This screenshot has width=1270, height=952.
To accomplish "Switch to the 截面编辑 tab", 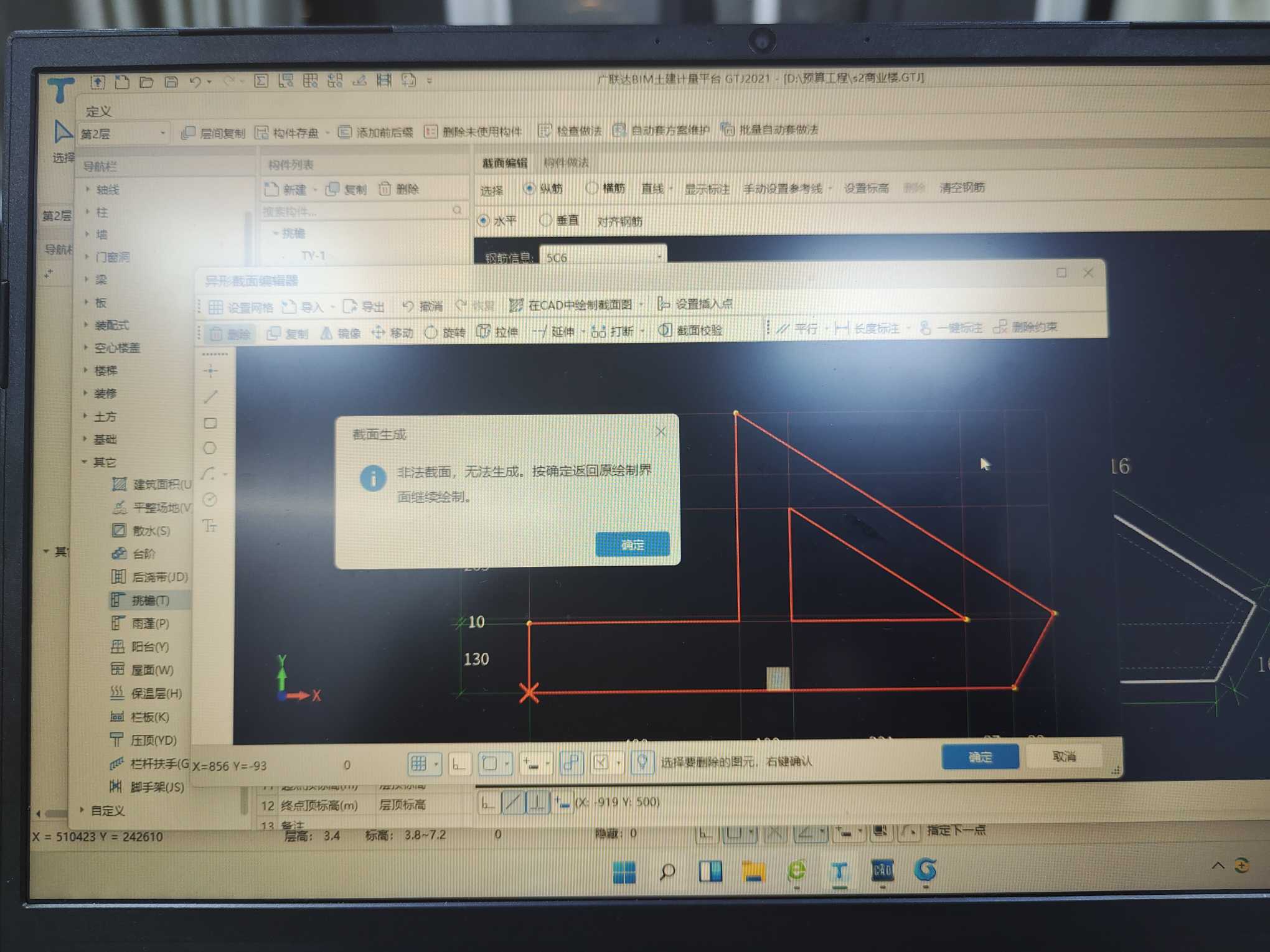I will tap(504, 163).
